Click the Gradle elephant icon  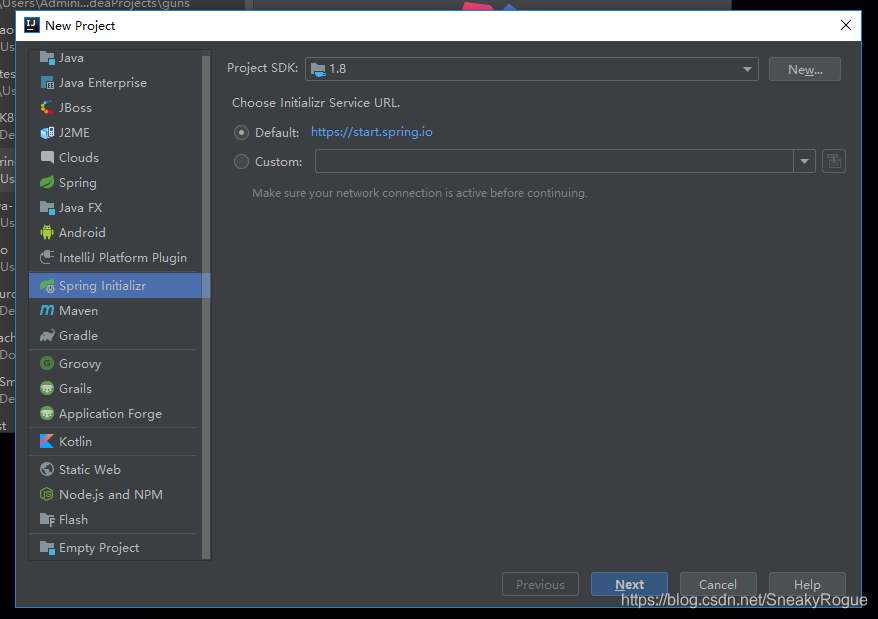47,336
